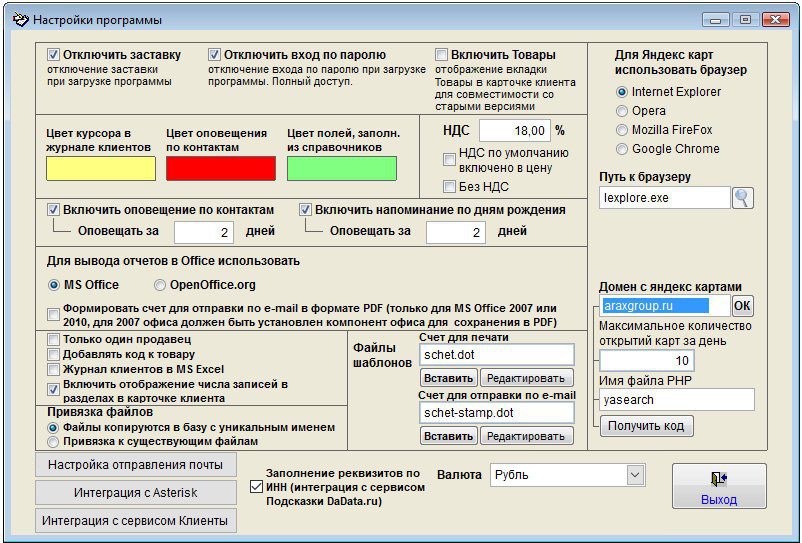Select Привязка к существующим файлам option
802x543 pixels.
[x=53, y=441]
